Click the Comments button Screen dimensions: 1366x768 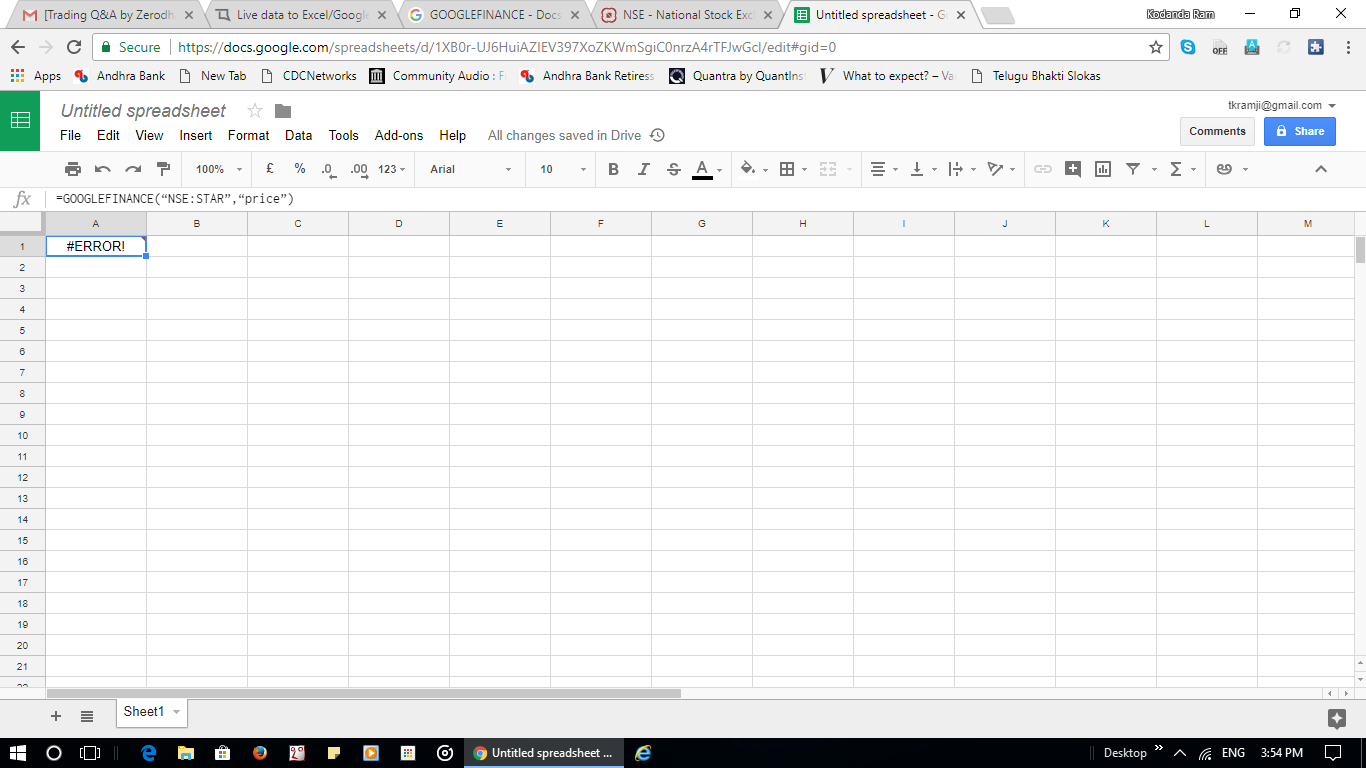tap(1217, 131)
